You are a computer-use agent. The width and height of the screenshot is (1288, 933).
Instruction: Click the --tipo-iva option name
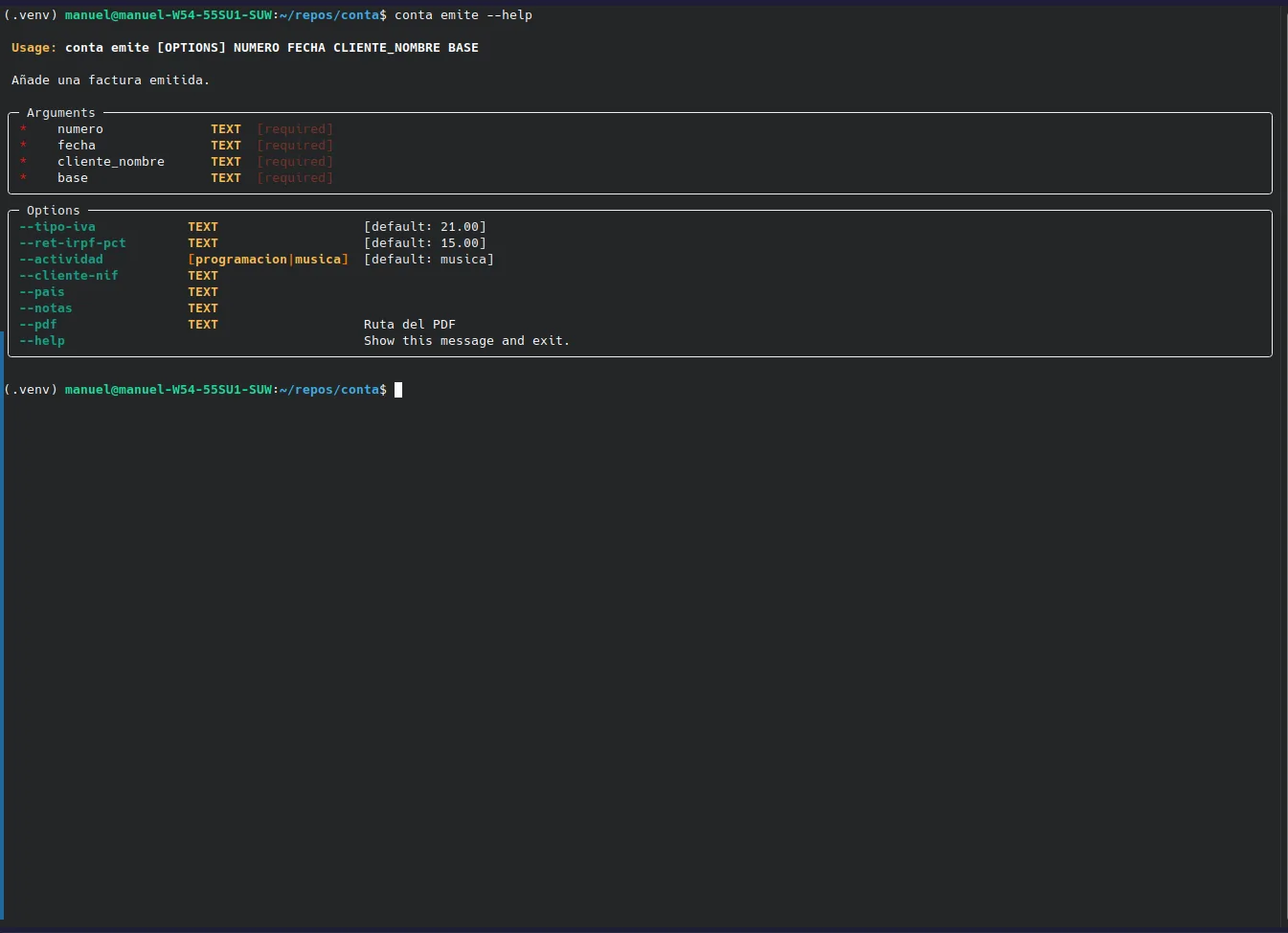point(56,226)
